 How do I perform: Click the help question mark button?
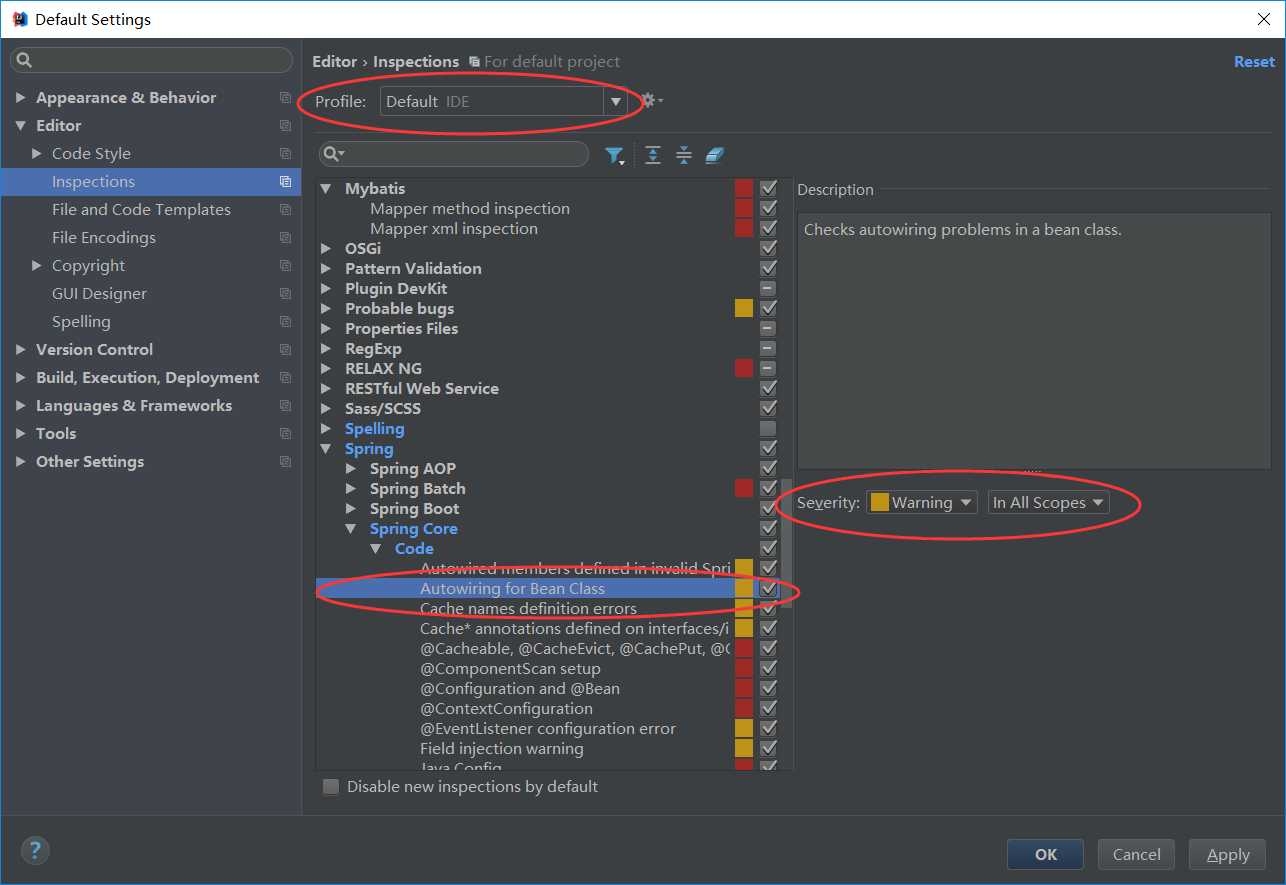35,851
